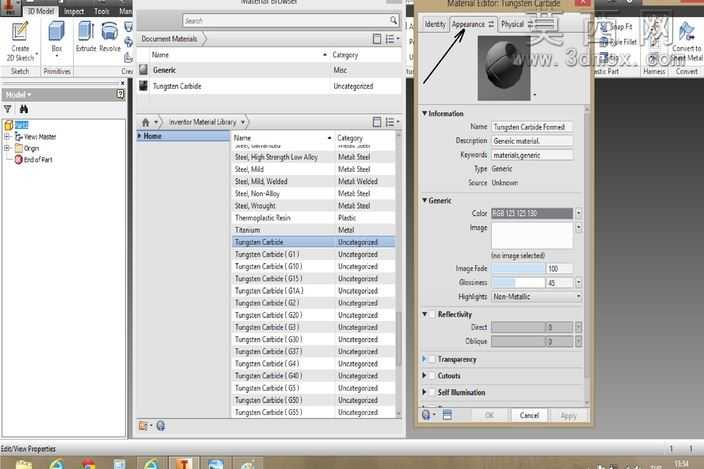Open the Model browser help icon

click(120, 94)
